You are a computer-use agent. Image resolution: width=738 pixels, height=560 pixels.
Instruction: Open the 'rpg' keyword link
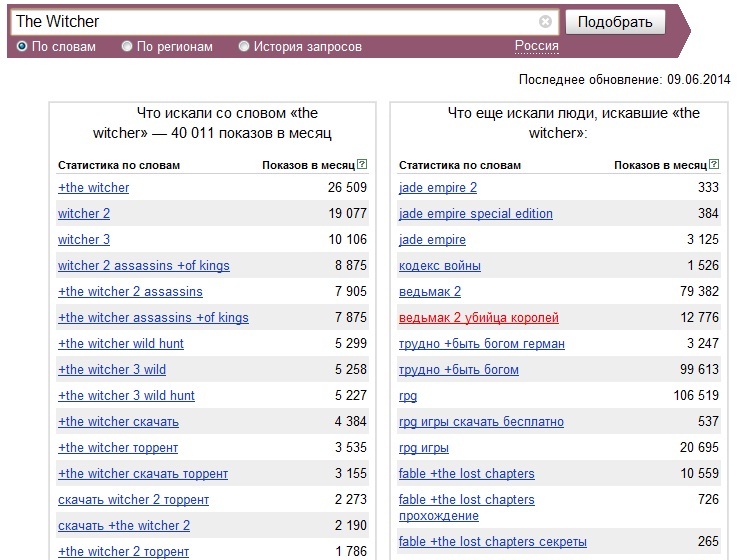(x=408, y=396)
